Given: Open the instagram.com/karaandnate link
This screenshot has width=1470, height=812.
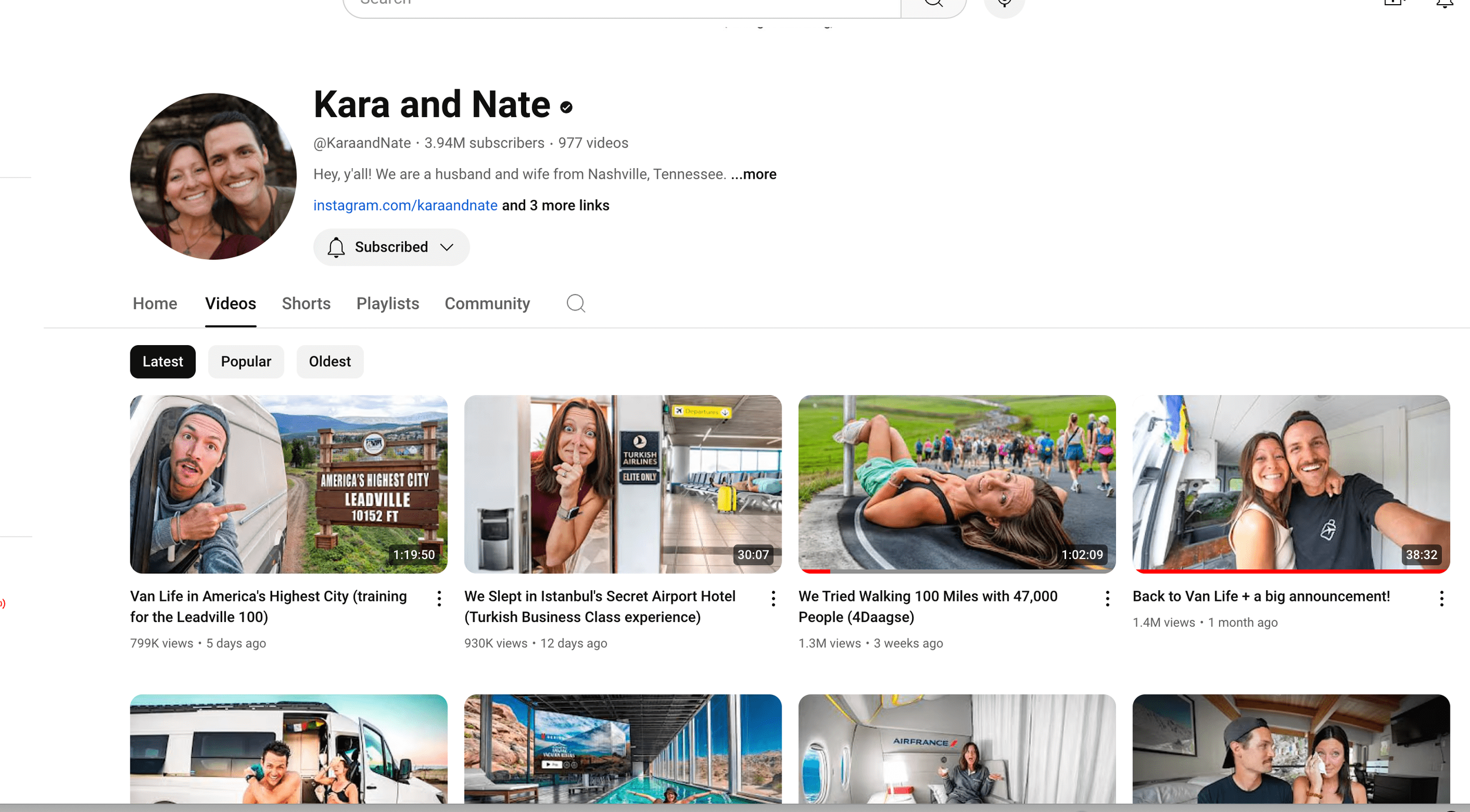Looking at the screenshot, I should click(405, 206).
